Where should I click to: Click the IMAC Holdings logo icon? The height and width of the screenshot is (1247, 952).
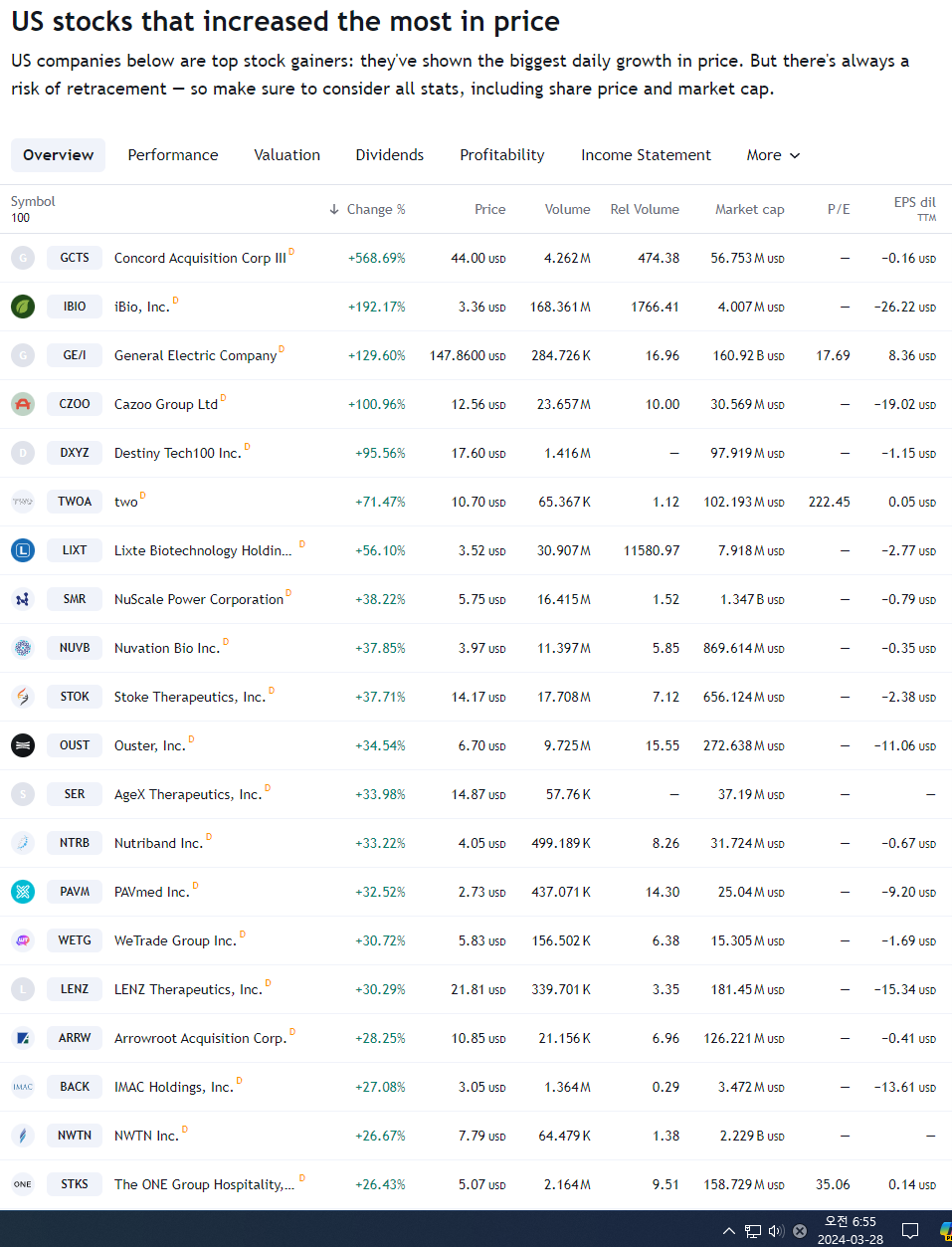23,1087
